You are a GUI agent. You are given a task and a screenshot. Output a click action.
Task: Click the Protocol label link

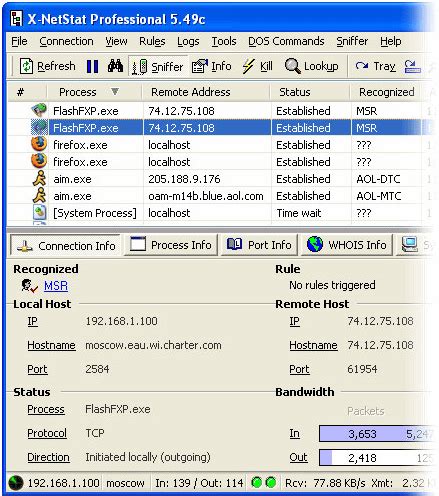tap(47, 433)
